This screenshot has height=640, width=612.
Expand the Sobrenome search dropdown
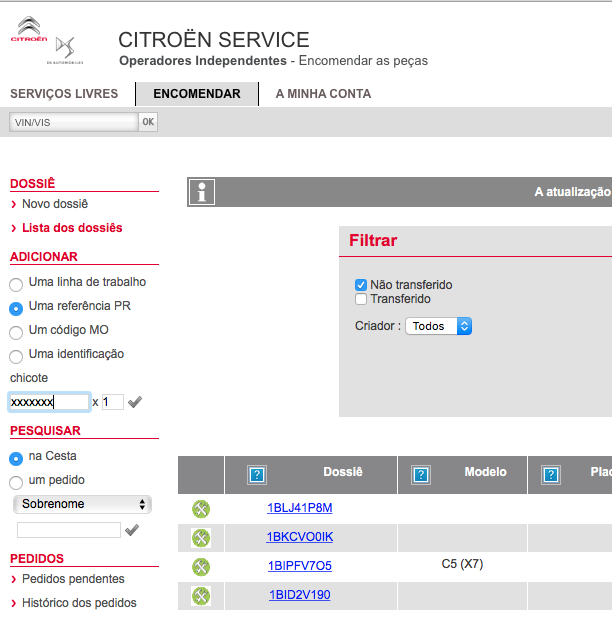[82, 504]
